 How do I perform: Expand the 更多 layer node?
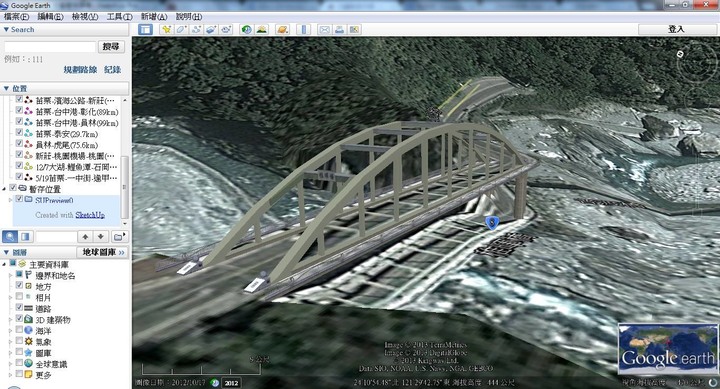pyautogui.click(x=11, y=375)
